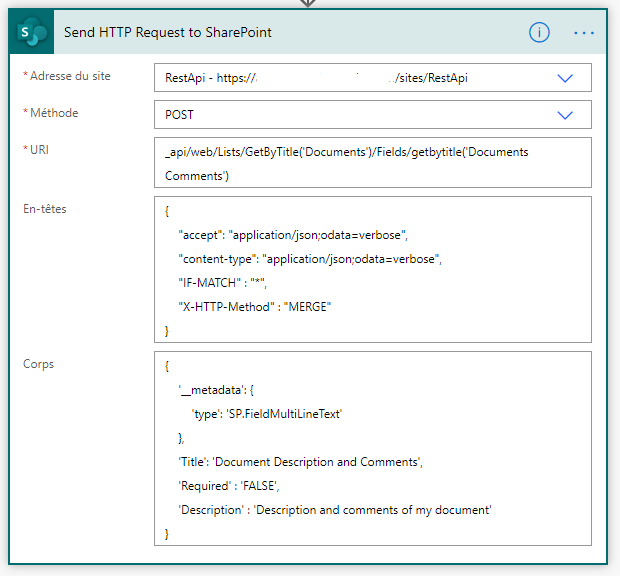This screenshot has width=620, height=576.
Task: Click the "accept" header line
Action: (293, 235)
